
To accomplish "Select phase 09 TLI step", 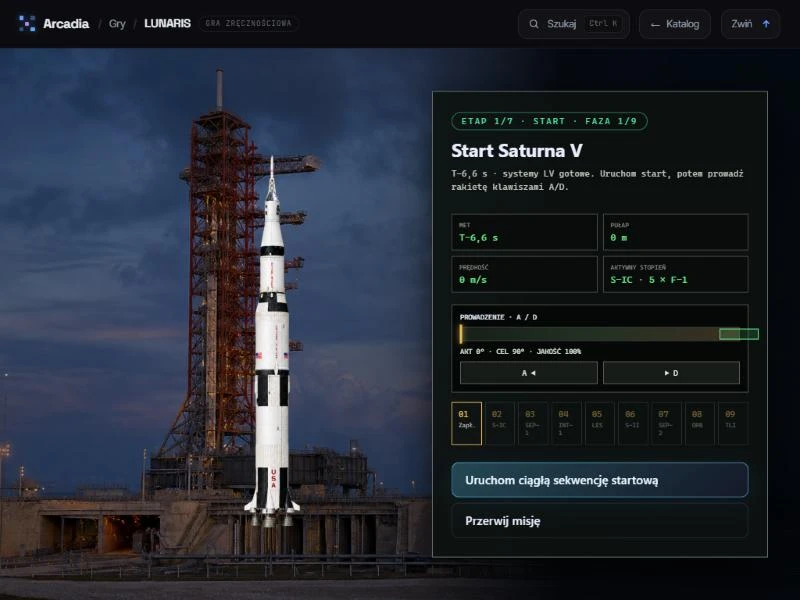I will pos(733,423).
